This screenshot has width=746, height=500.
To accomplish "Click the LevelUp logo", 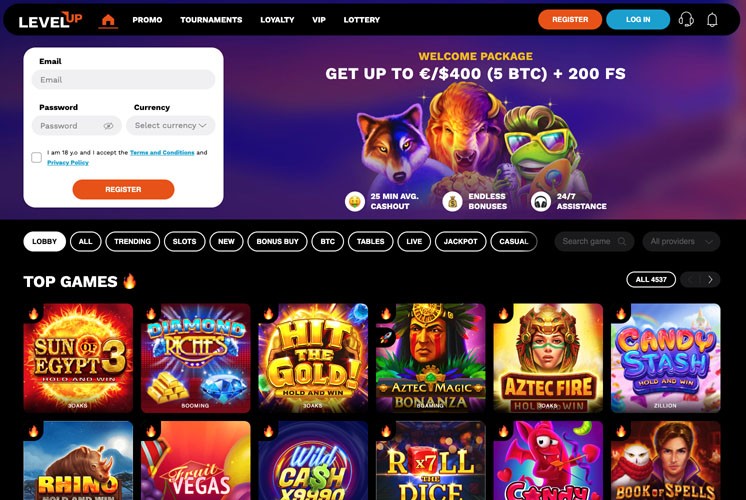I will tap(50, 20).
